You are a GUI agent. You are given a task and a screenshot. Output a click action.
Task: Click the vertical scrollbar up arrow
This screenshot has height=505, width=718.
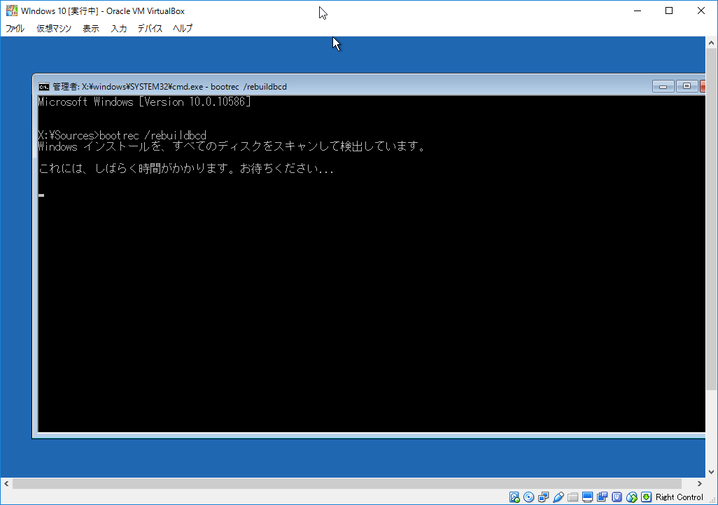pyautogui.click(x=711, y=43)
